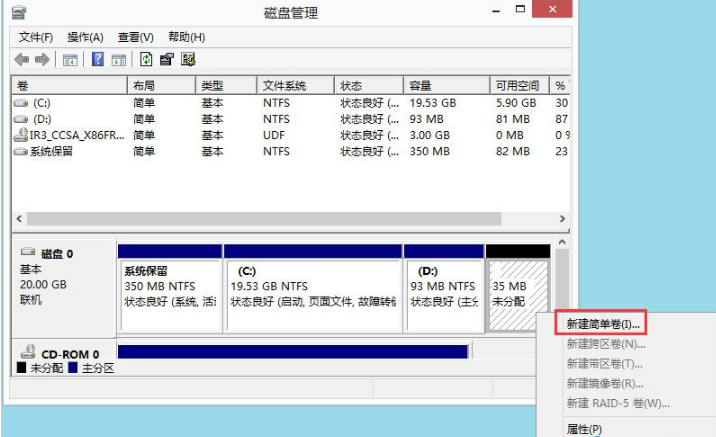Open the 操作(A) menu
This screenshot has width=716, height=437.
pos(86,37)
